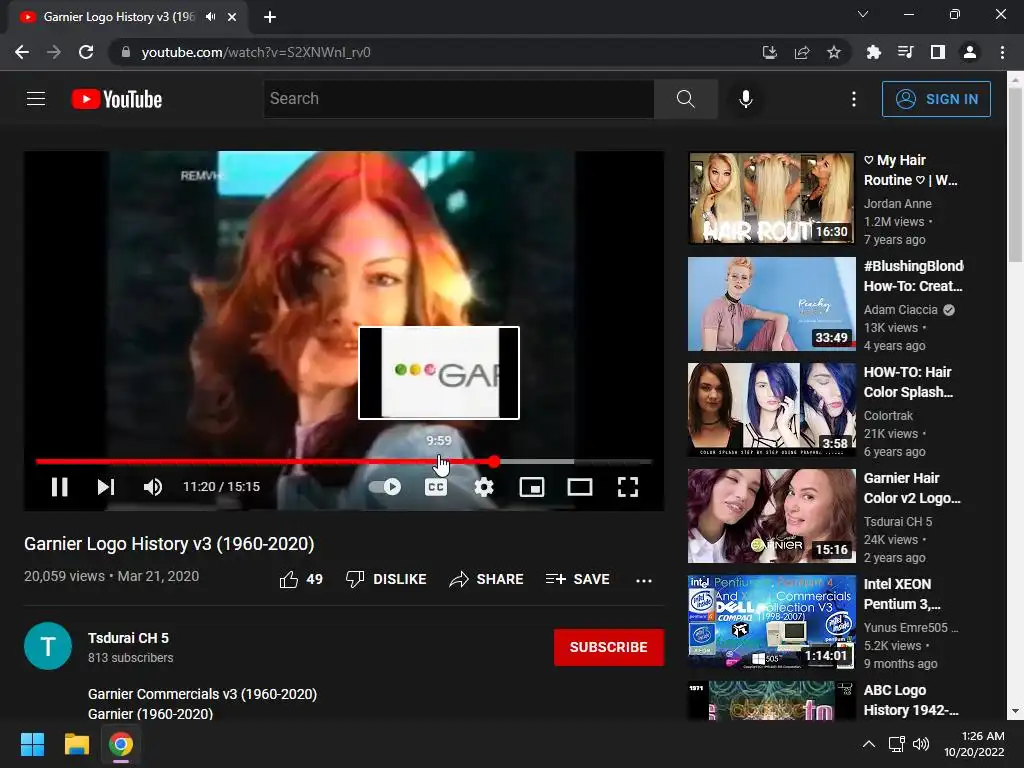The height and width of the screenshot is (768, 1024).
Task: Open Tsdurai CH 5 channel name link
Action: (128, 638)
